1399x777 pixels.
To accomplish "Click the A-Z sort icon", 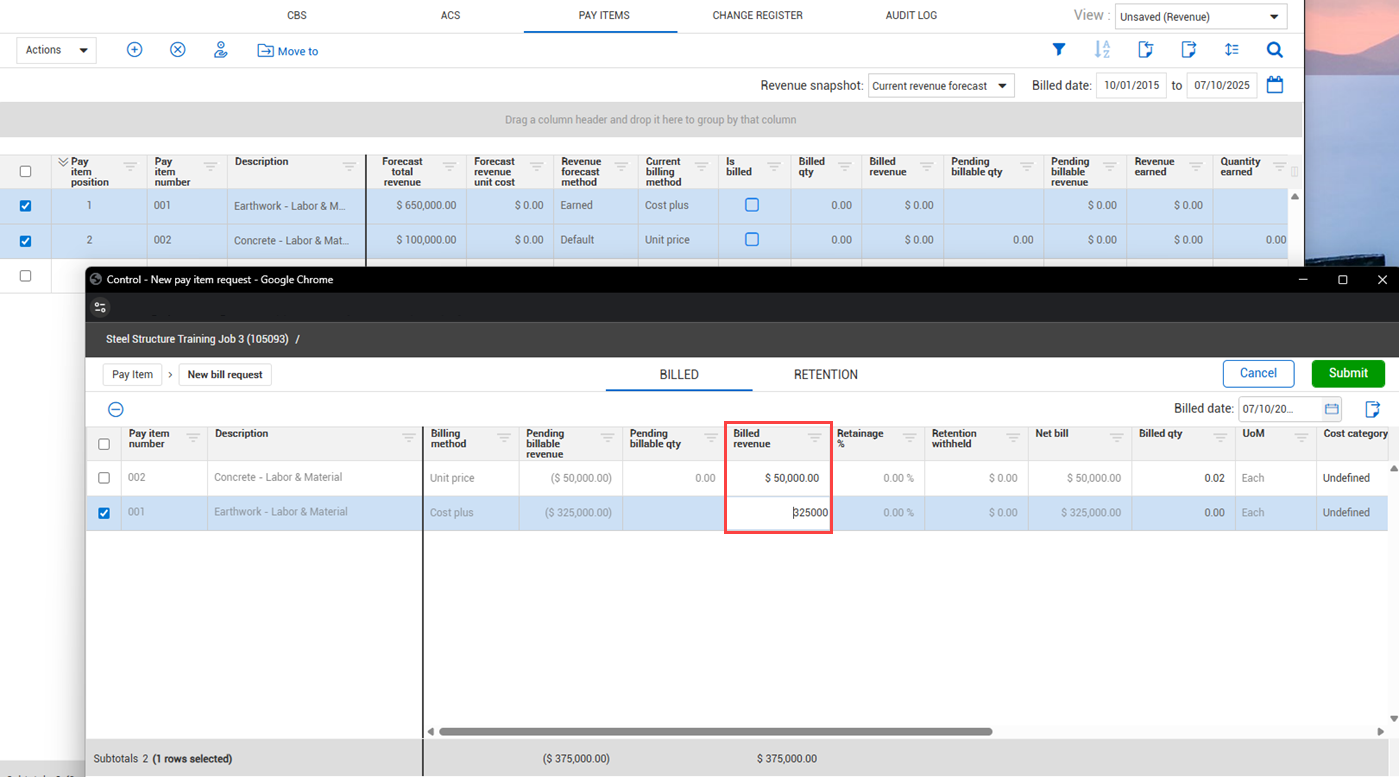I will 1102,50.
